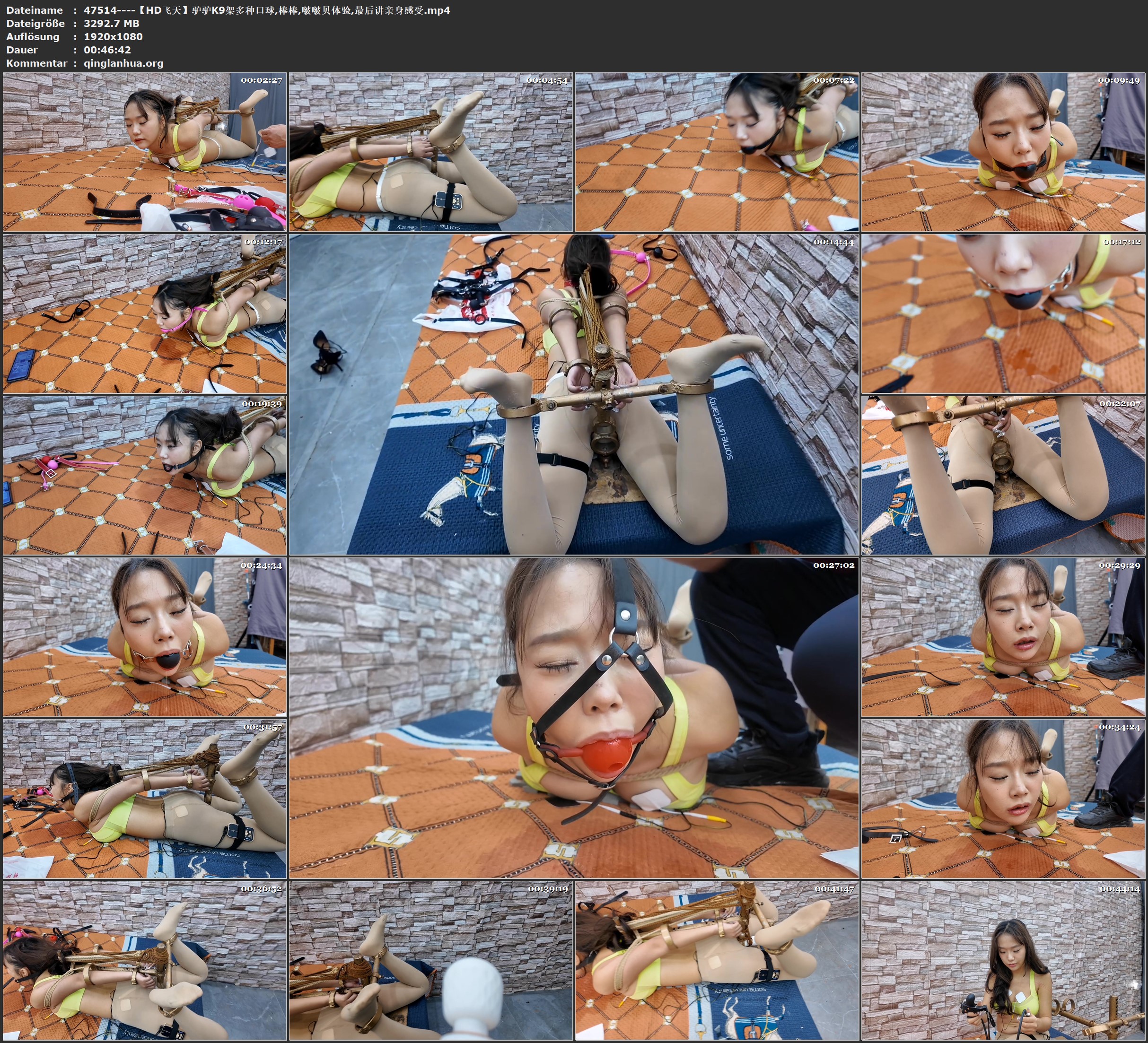Image resolution: width=1148 pixels, height=1043 pixels.
Task: Open the large frame at 00:27:02
Action: (x=573, y=717)
